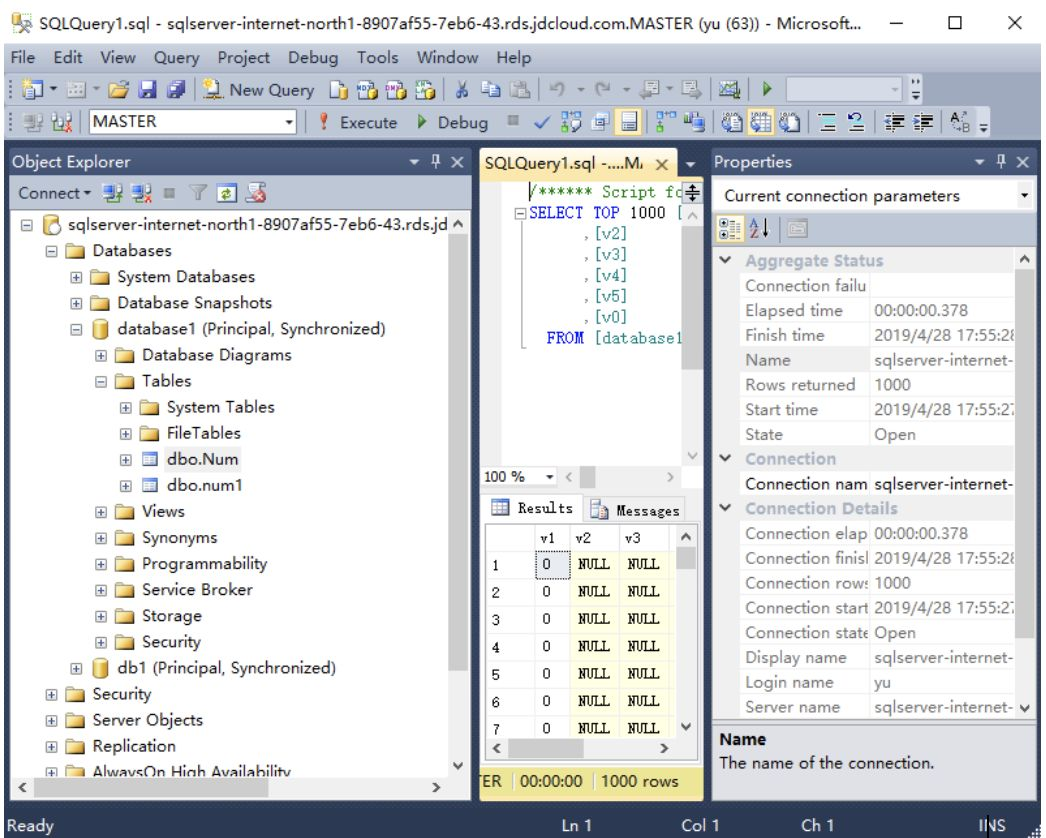The height and width of the screenshot is (838, 1046).
Task: Click the Increase Indent icon
Action: tap(923, 122)
